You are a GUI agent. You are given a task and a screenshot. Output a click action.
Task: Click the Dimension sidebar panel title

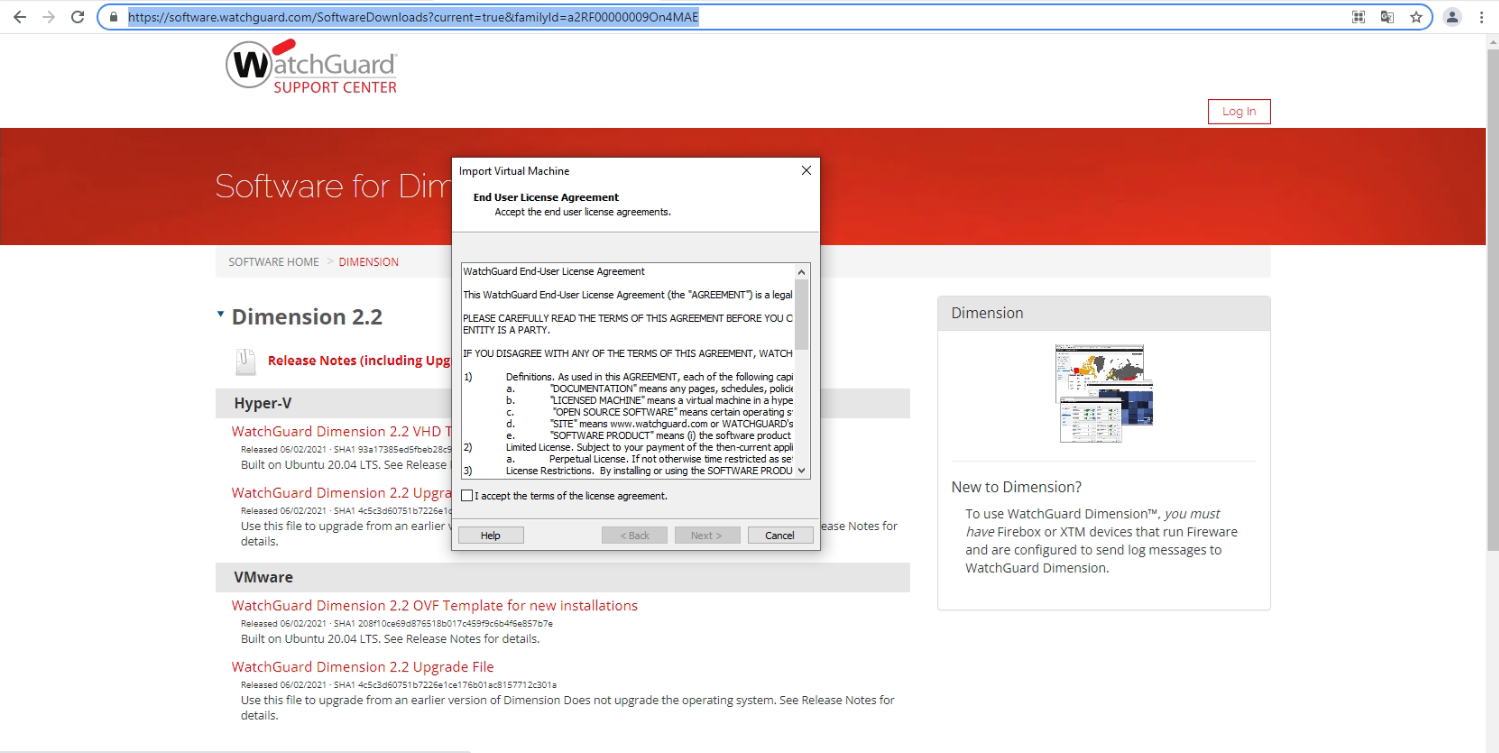click(987, 313)
